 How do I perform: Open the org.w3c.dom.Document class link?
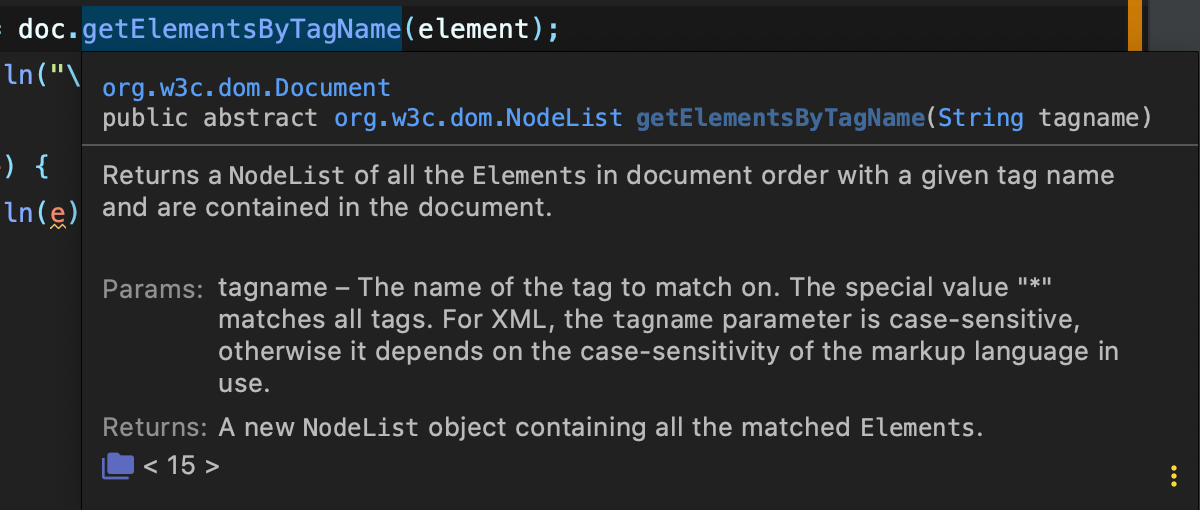[x=246, y=88]
